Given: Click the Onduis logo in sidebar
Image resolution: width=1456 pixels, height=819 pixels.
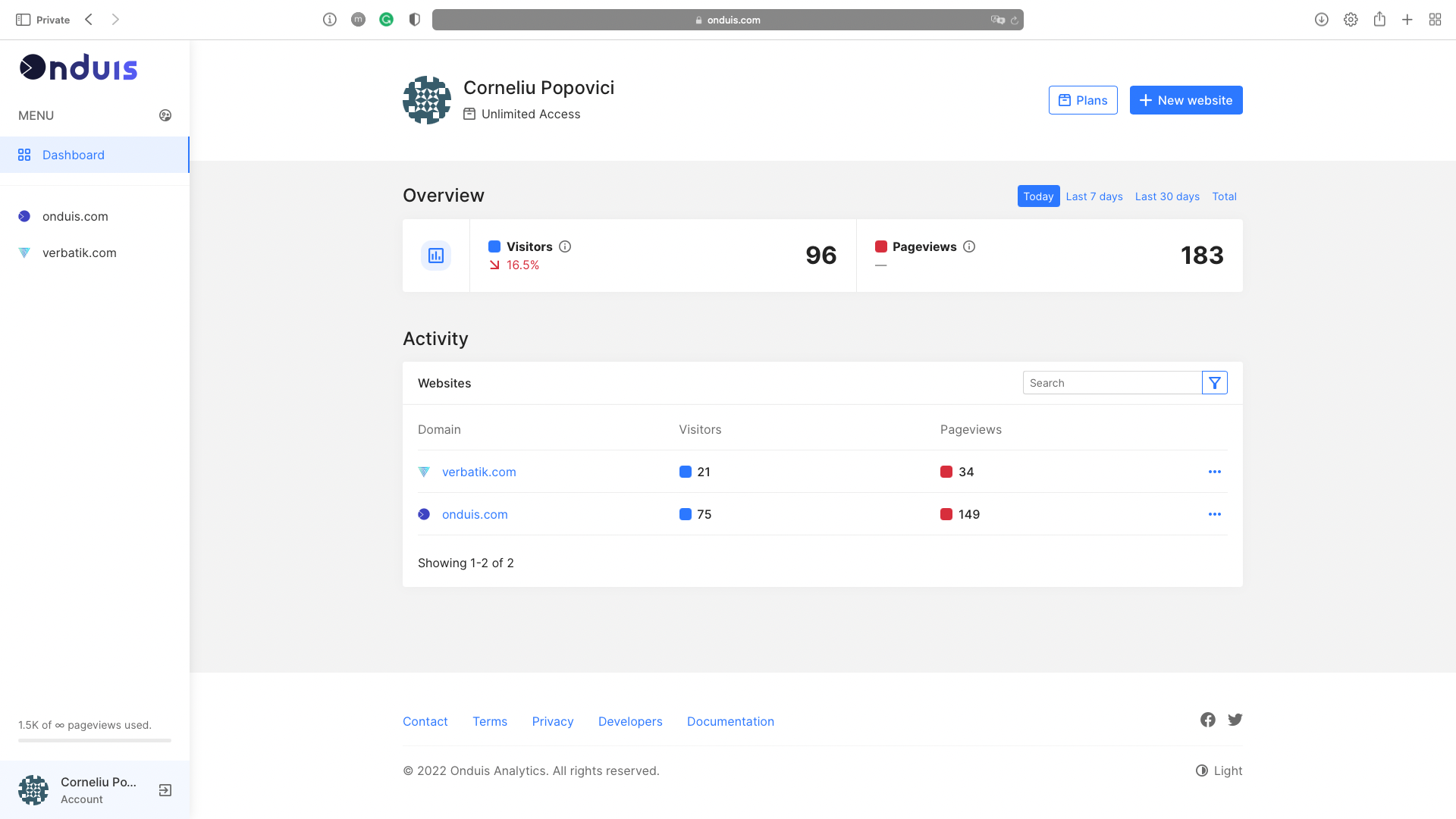Looking at the screenshot, I should [78, 67].
